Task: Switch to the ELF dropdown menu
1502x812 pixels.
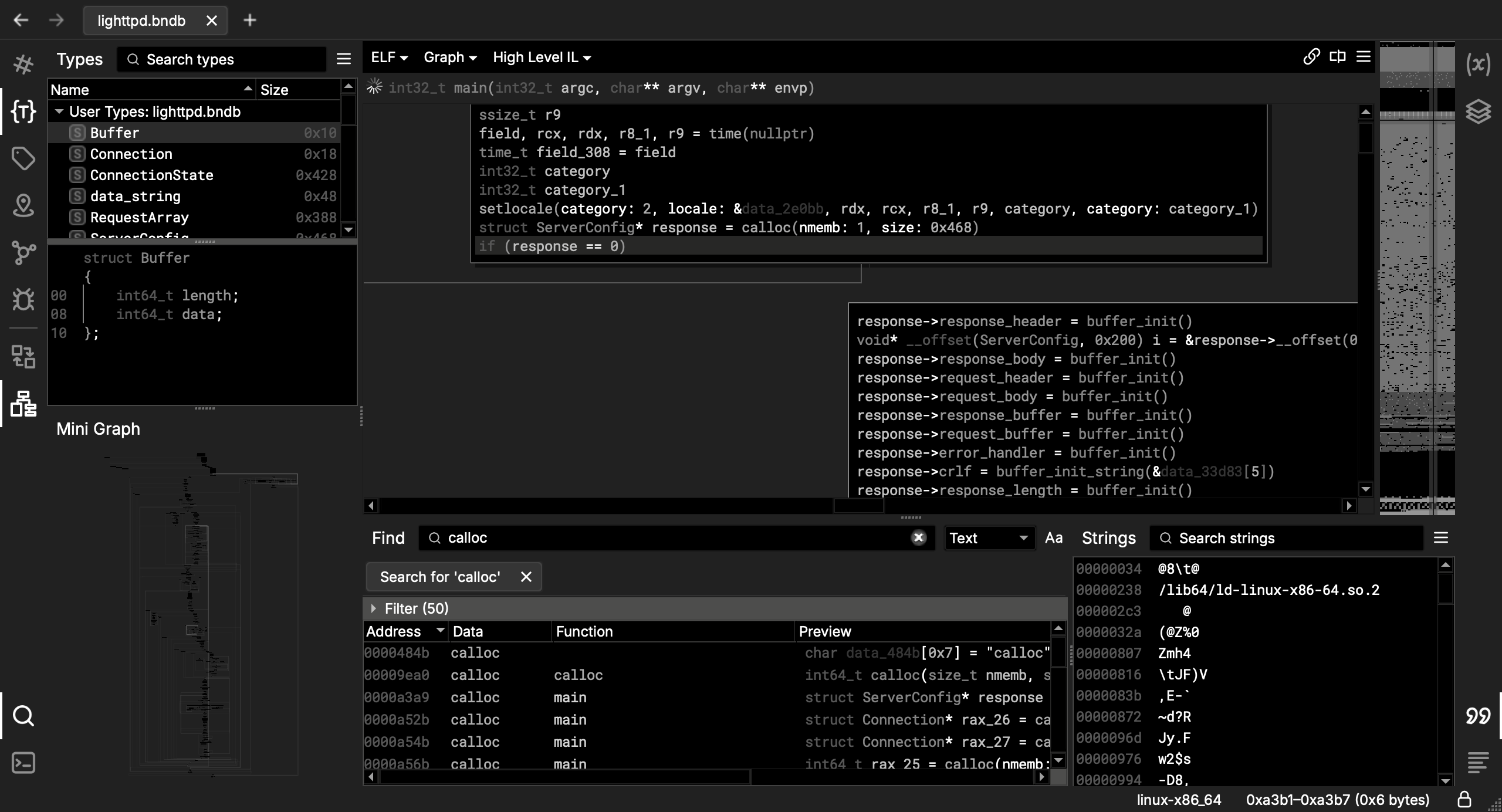Action: point(388,57)
